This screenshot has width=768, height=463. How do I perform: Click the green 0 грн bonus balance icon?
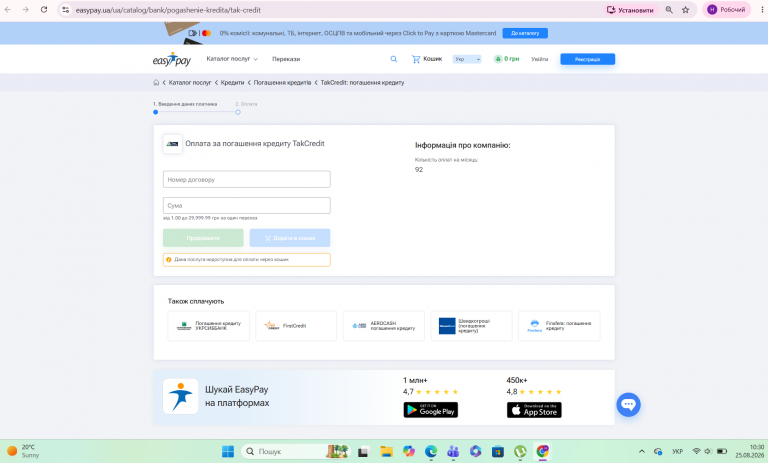[498, 59]
